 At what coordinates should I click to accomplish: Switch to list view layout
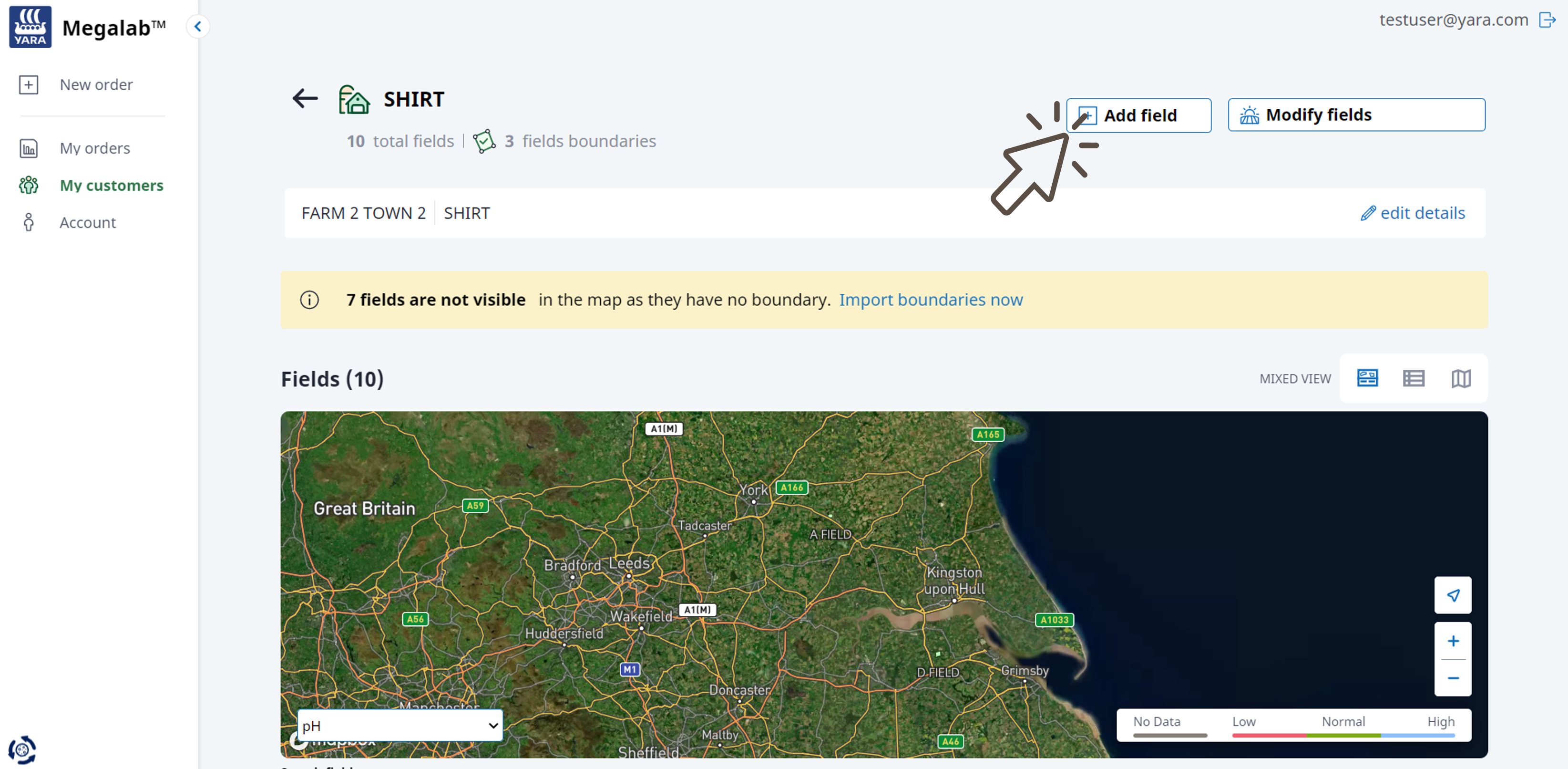click(x=1414, y=378)
